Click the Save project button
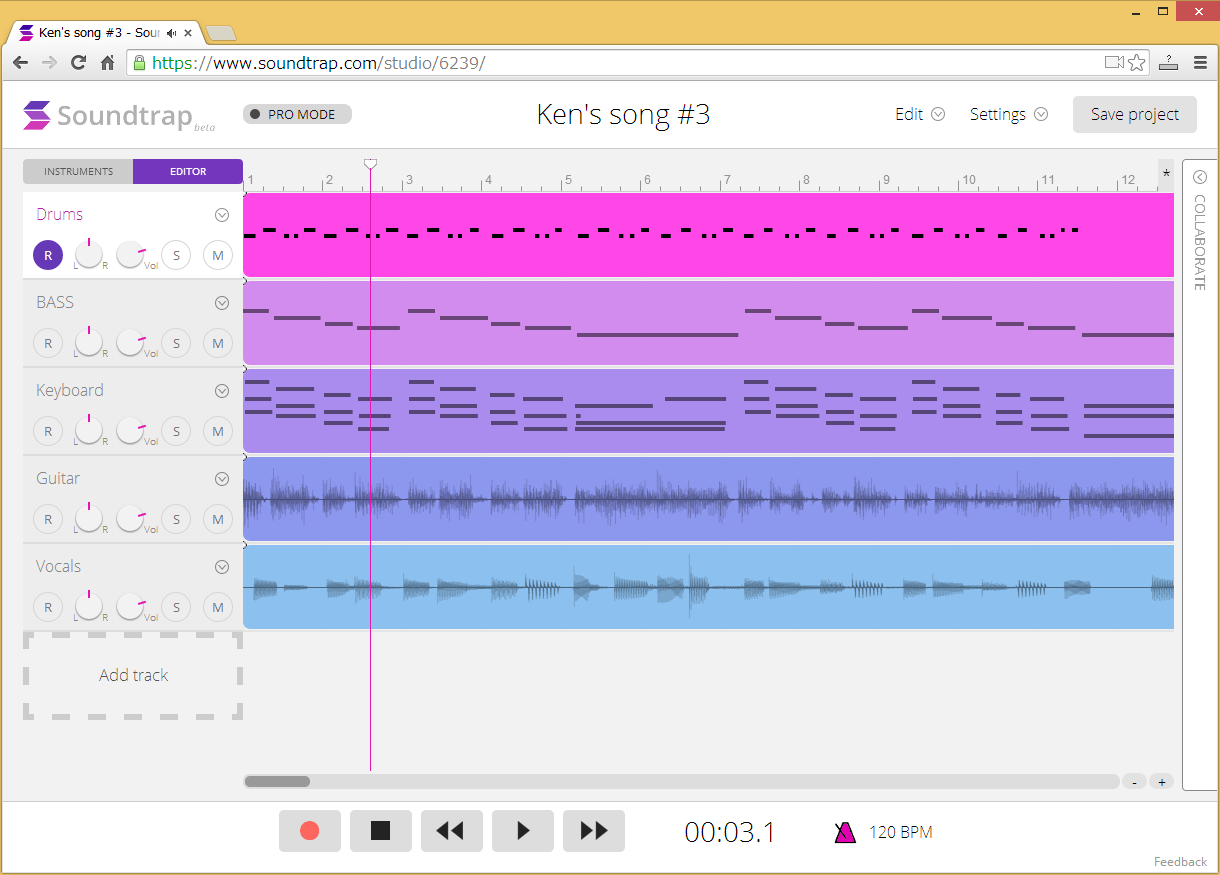1220x875 pixels. [1134, 114]
